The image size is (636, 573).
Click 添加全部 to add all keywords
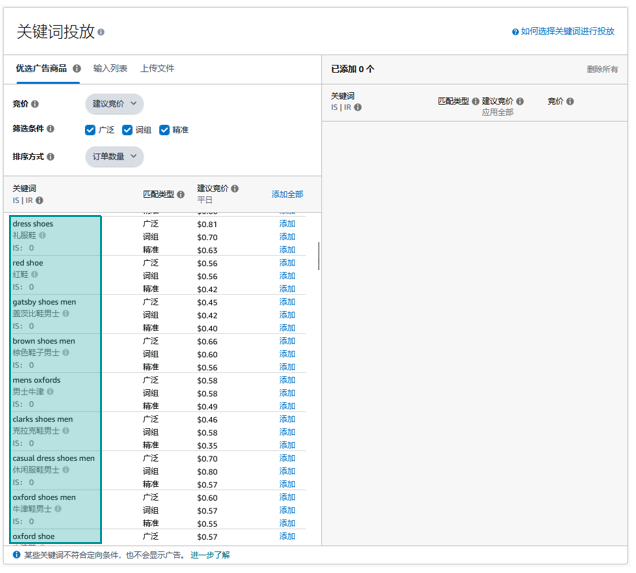[287, 194]
